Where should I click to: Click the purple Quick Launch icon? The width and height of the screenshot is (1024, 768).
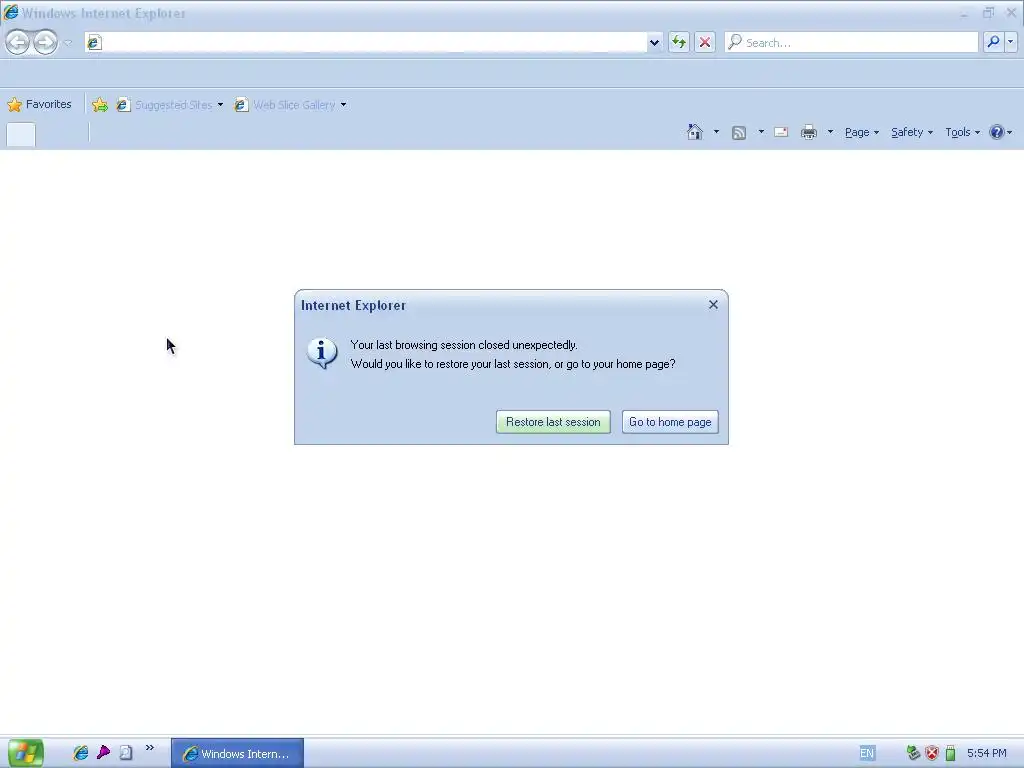click(x=103, y=753)
